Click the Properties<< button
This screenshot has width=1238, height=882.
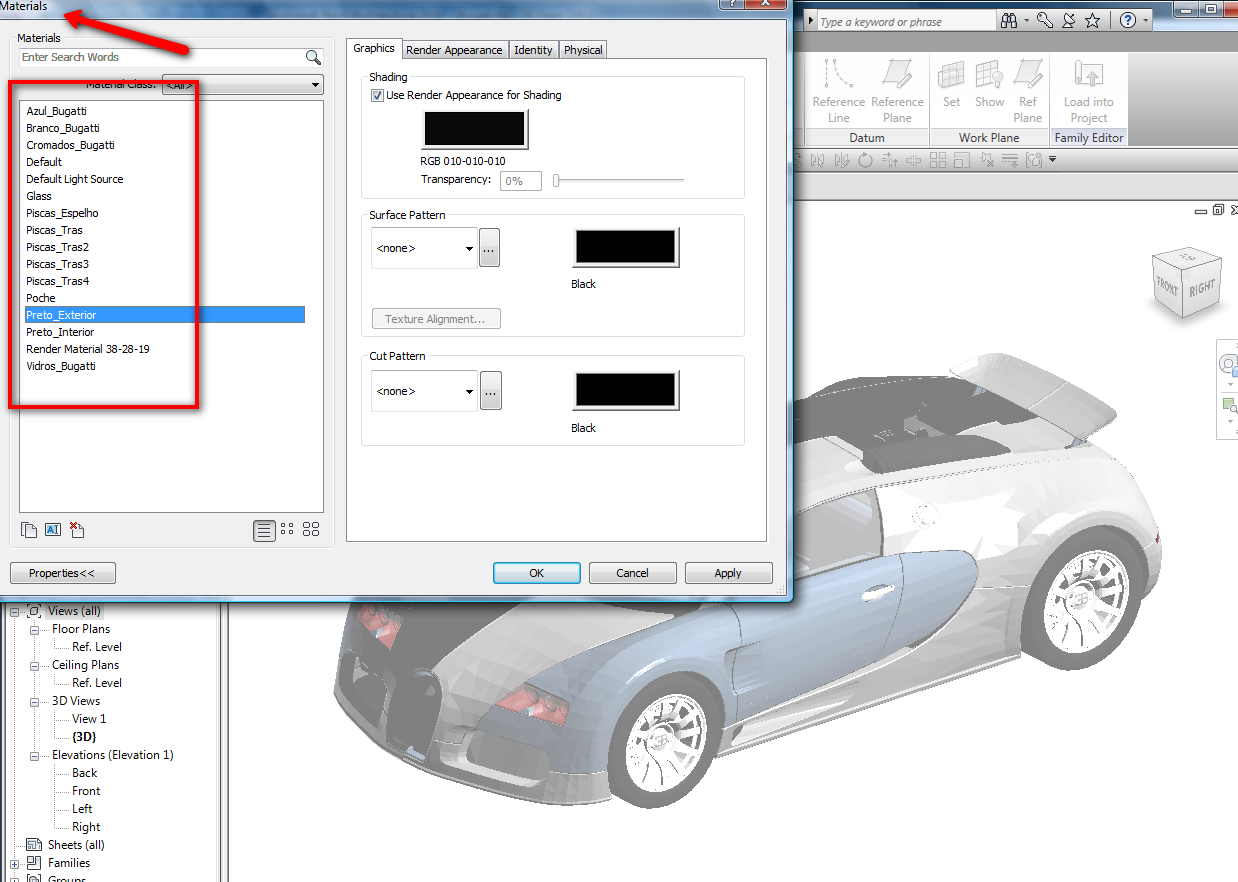click(62, 573)
